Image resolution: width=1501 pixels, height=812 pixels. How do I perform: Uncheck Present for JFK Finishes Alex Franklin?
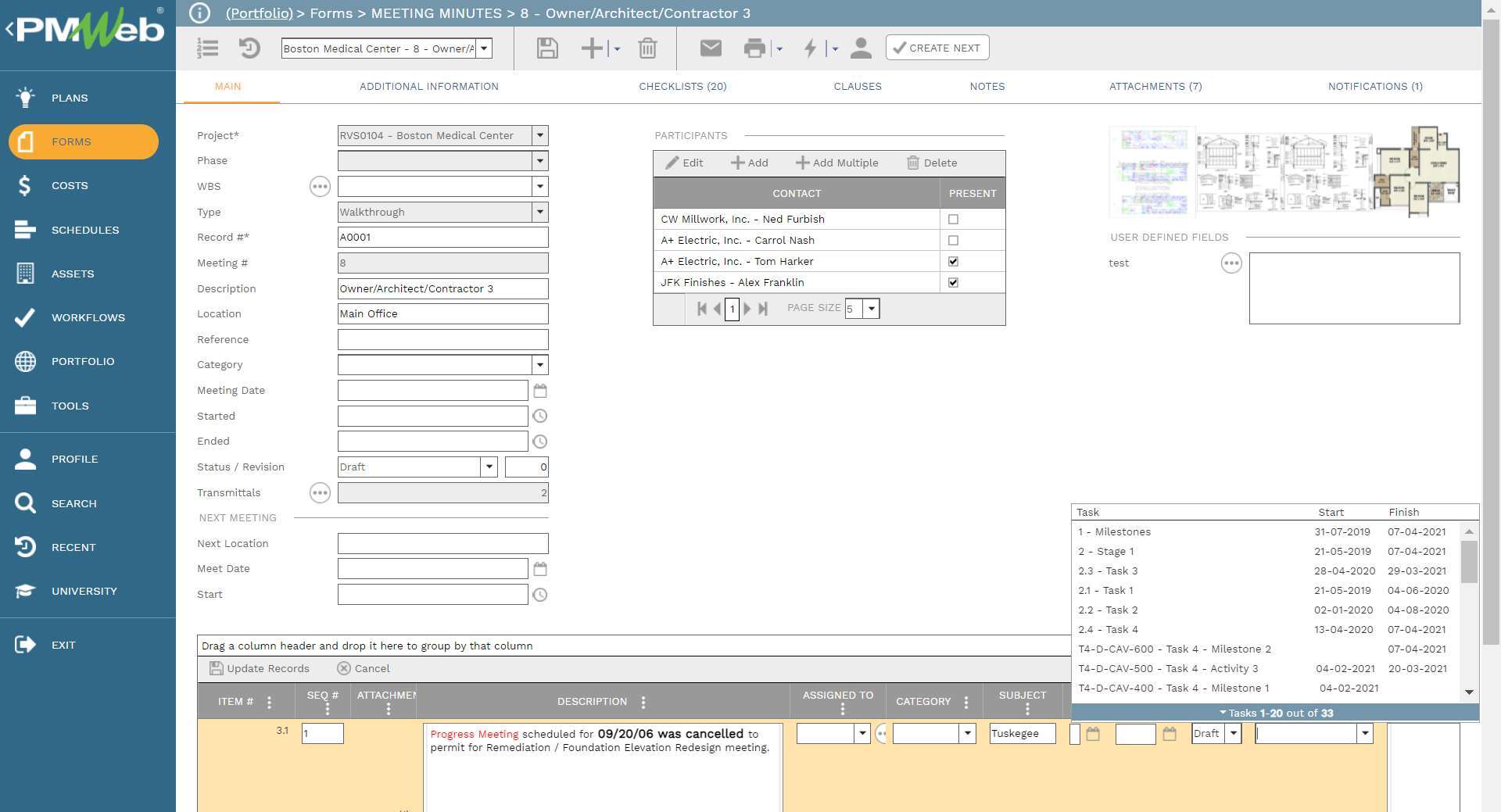tap(953, 283)
